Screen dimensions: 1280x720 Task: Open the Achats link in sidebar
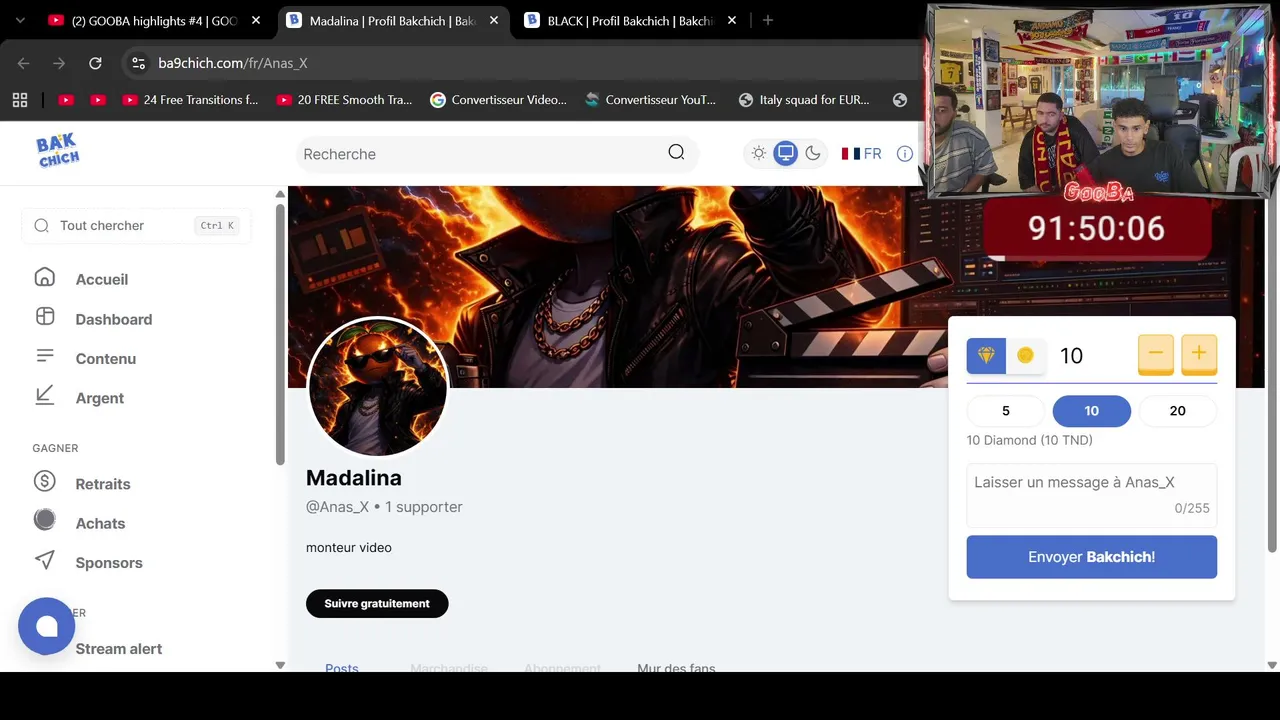(100, 524)
